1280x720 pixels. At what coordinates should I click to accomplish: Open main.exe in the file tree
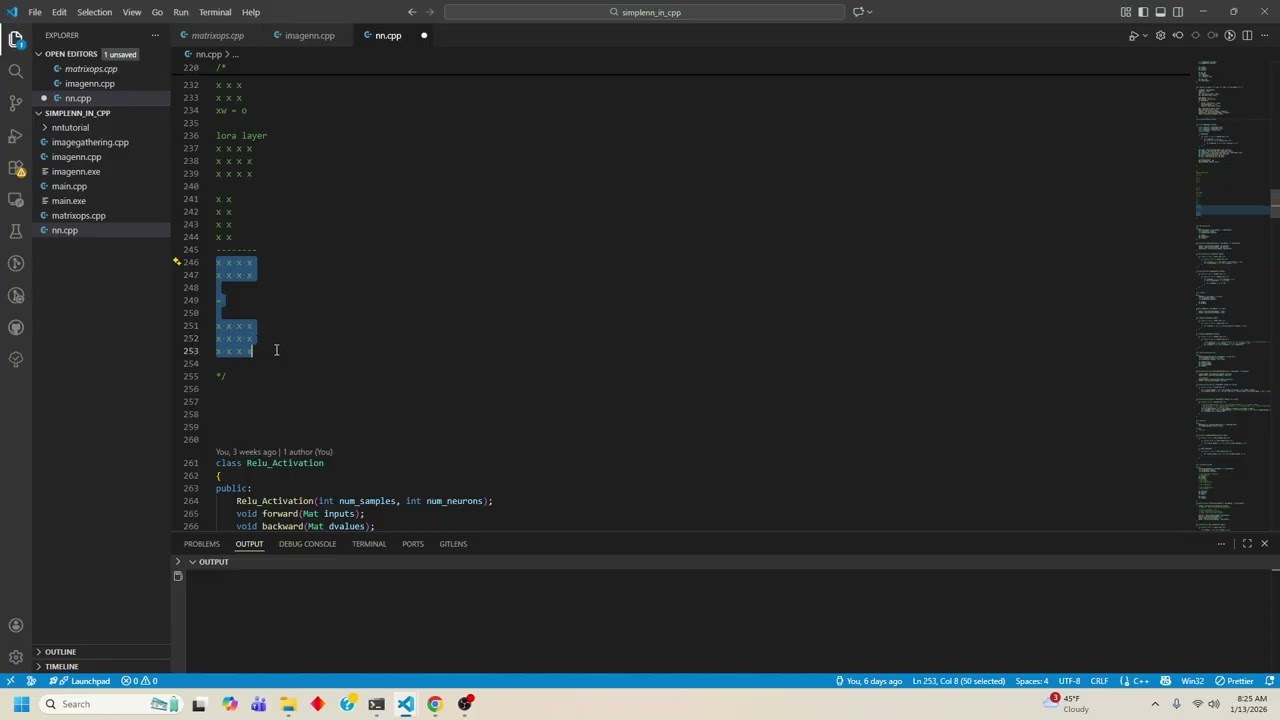68,201
